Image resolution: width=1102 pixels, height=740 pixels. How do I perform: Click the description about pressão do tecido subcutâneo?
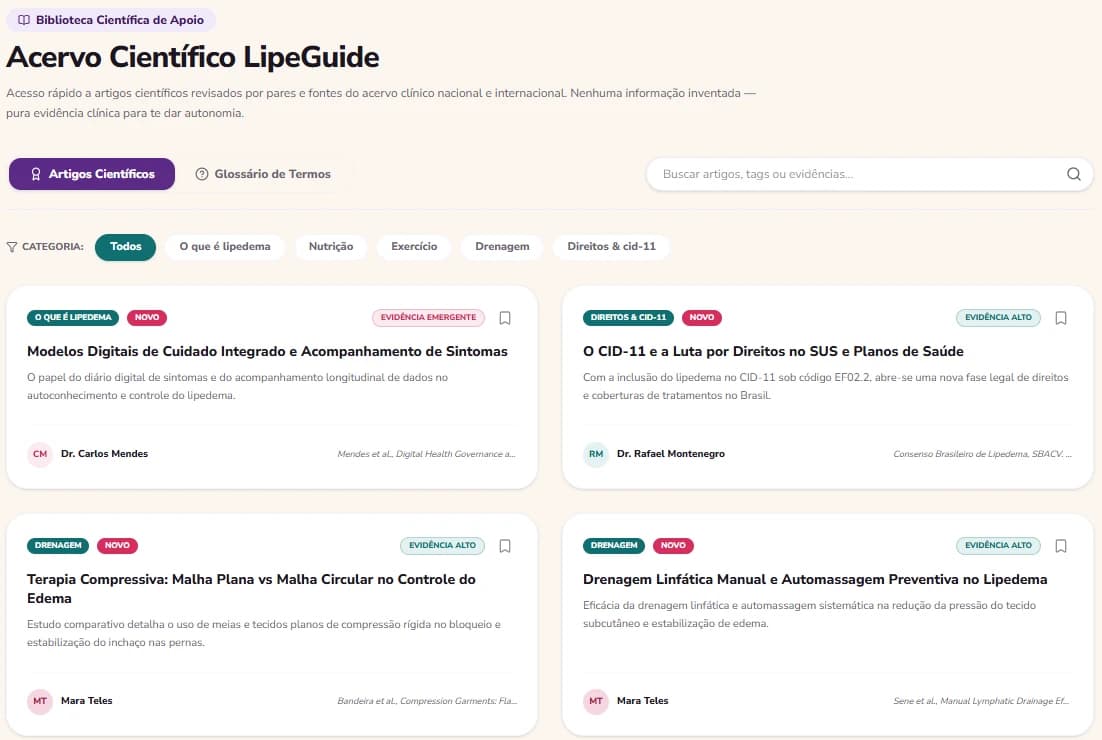(810, 614)
